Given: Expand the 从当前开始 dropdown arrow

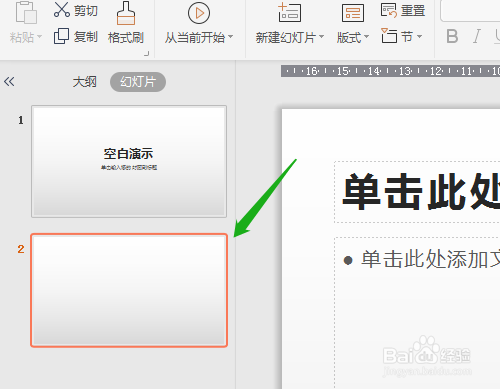Looking at the screenshot, I should (230, 36).
